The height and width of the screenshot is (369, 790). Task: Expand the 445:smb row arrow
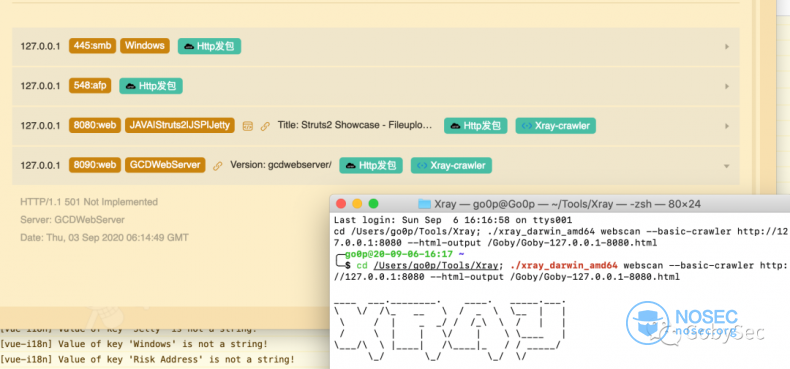coord(727,46)
